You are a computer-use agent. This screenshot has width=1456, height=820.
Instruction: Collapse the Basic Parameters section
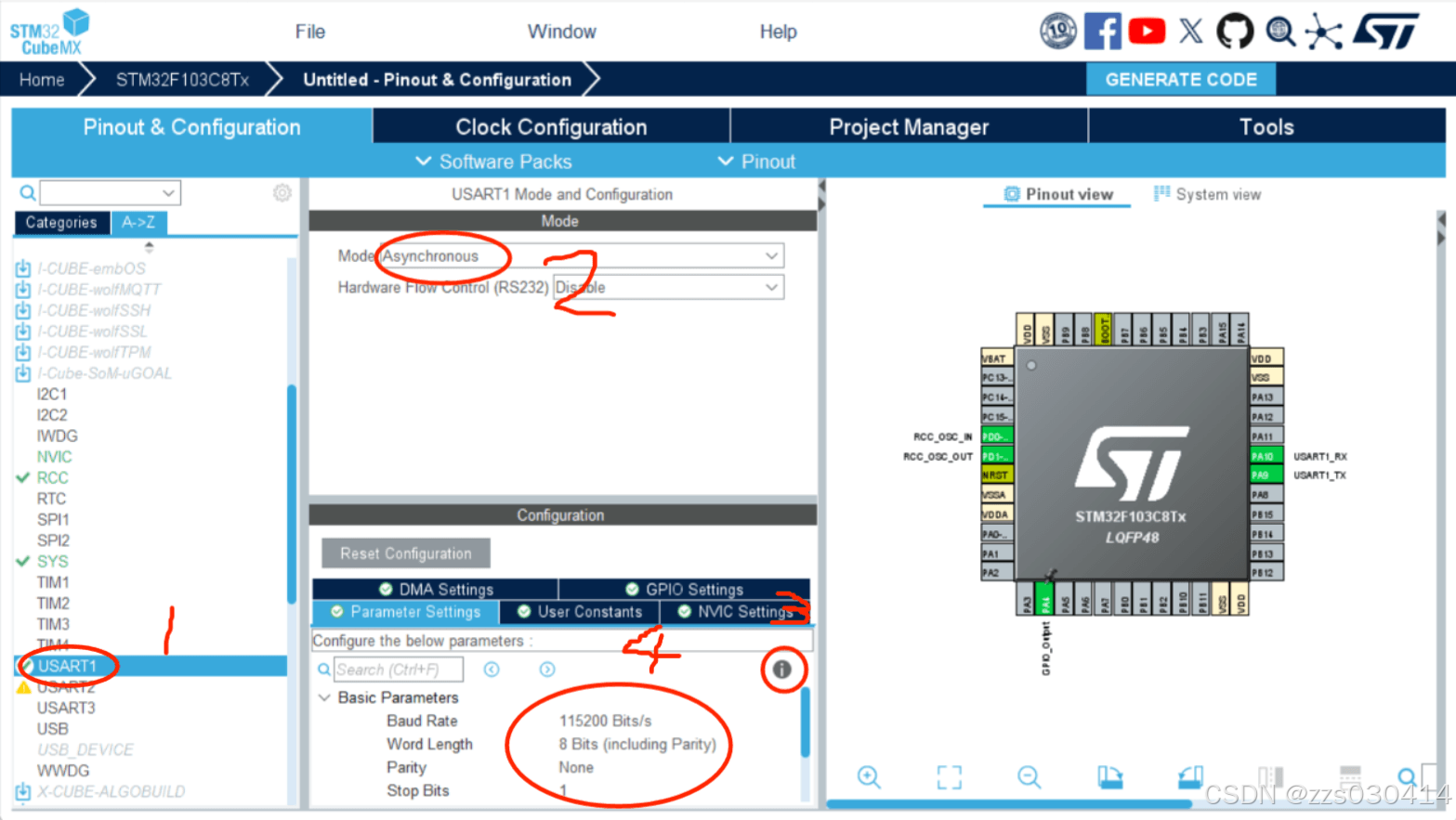[x=324, y=697]
